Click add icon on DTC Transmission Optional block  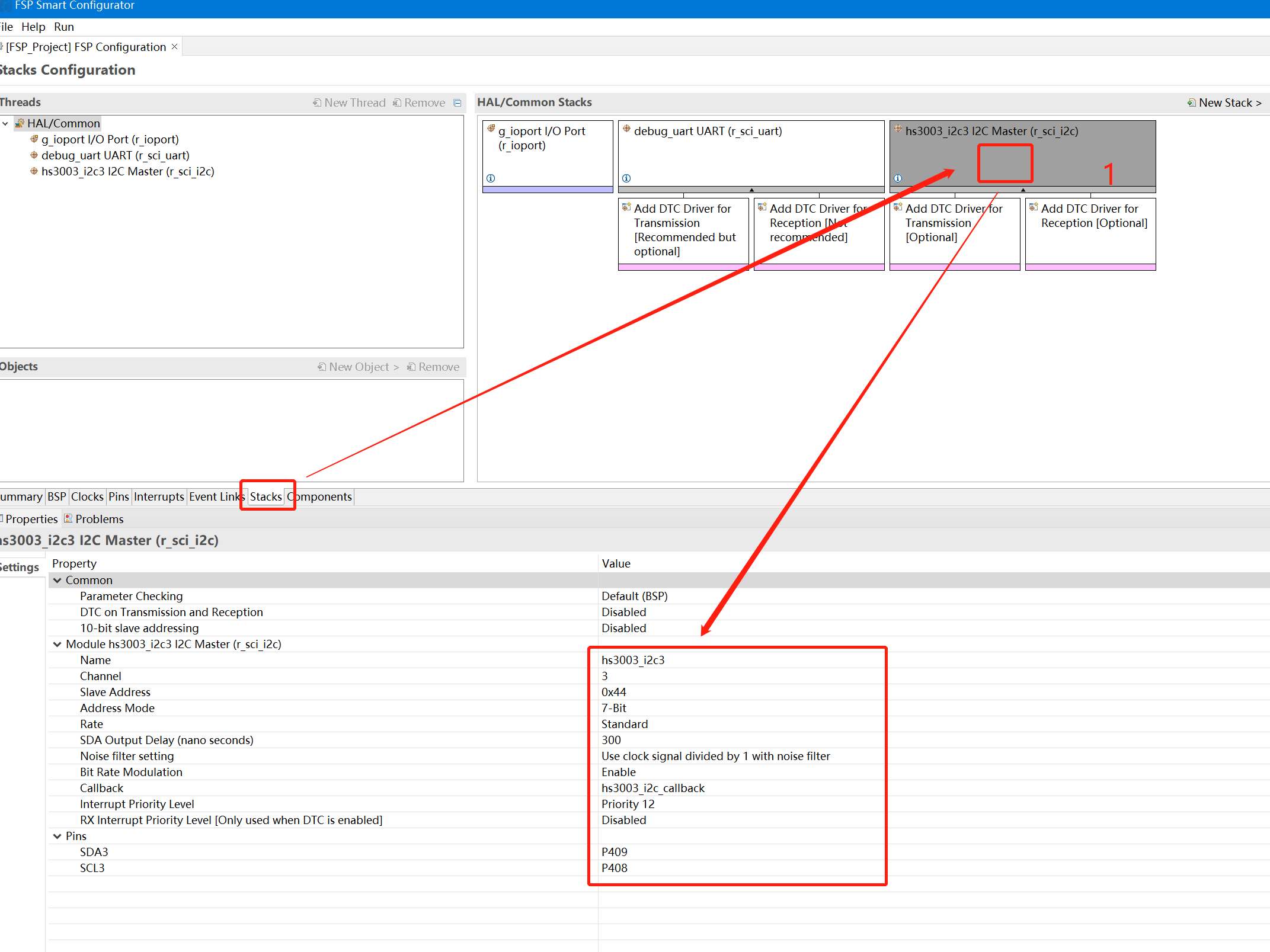(x=898, y=207)
